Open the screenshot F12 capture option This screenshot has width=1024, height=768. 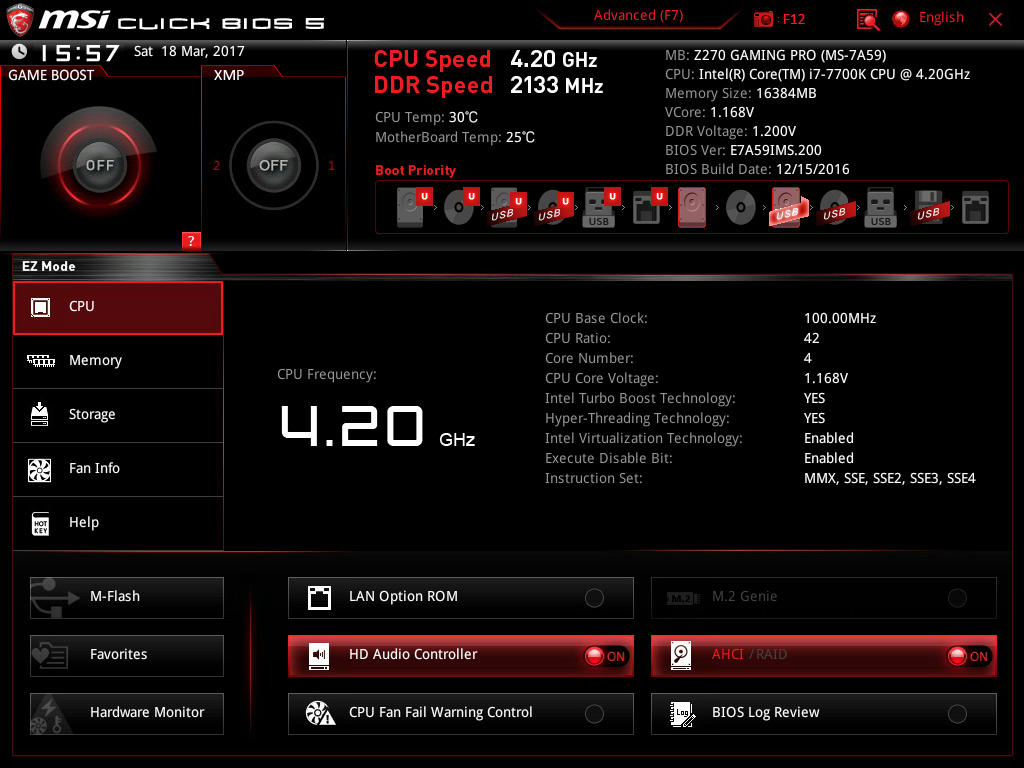(x=779, y=17)
